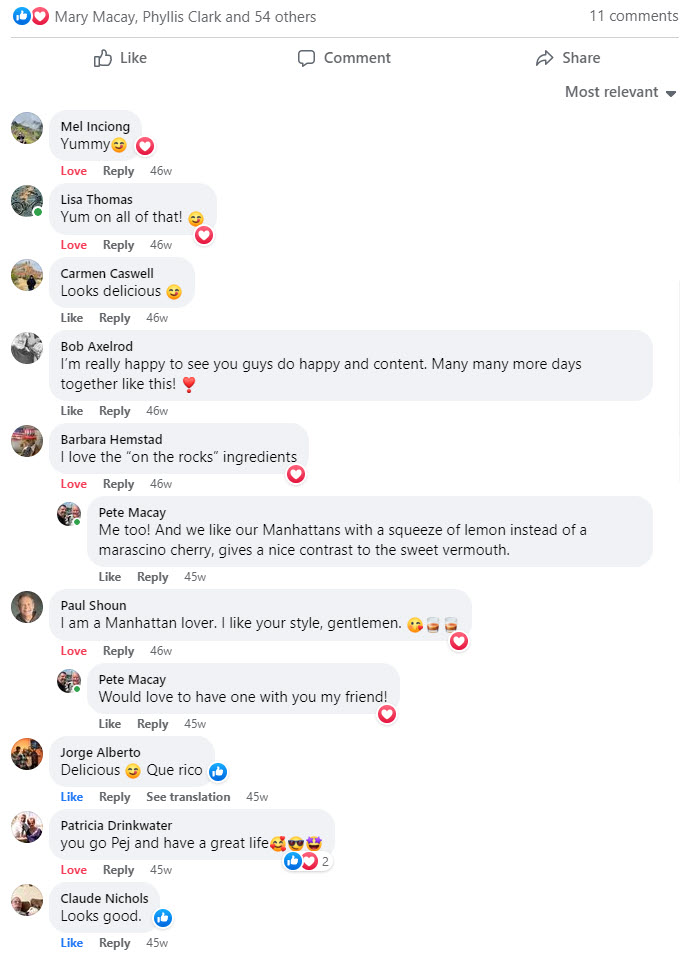Reply to Bob Axelrod's comment

point(114,410)
